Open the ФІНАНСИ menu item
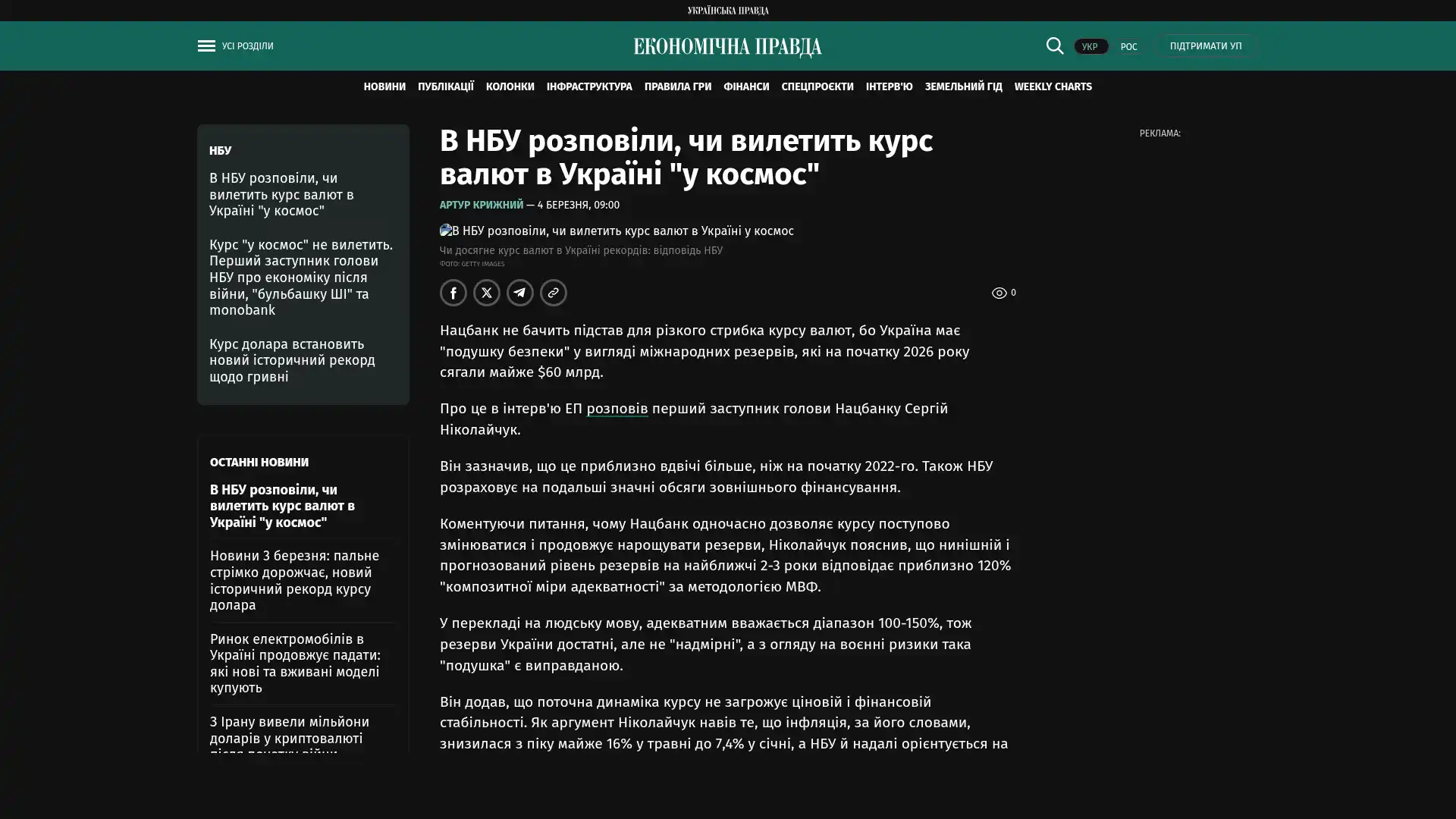 (745, 87)
